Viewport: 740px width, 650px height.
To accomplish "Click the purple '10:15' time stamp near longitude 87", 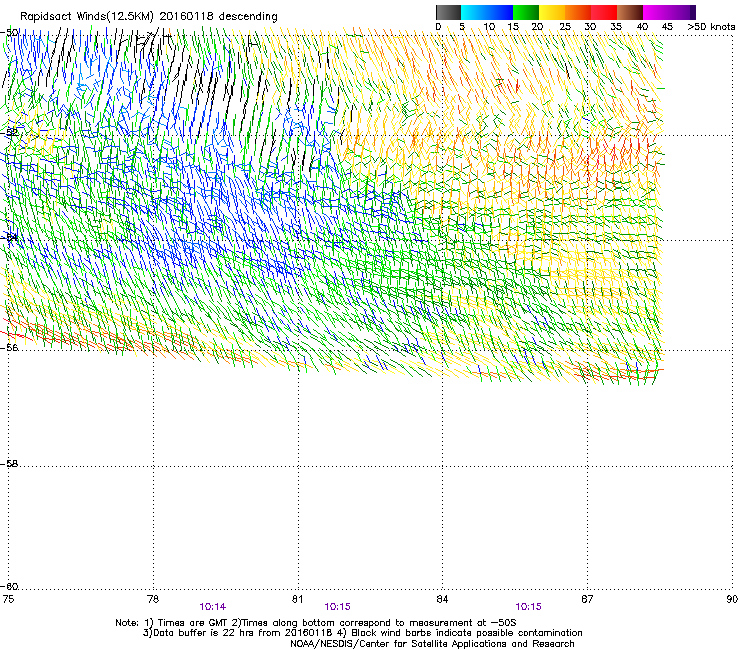I will 529,607.
